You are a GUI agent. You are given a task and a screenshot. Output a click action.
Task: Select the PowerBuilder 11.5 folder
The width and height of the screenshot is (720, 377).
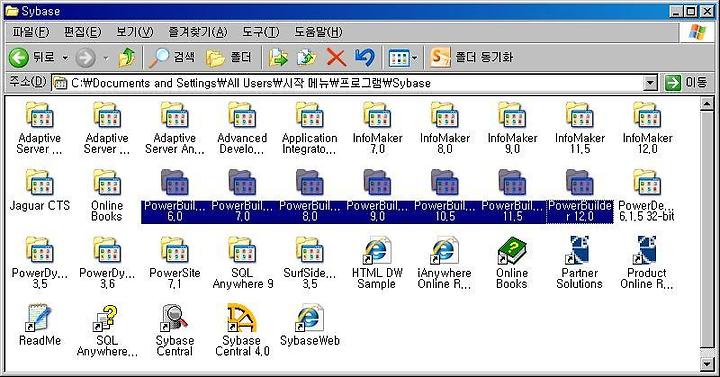512,196
